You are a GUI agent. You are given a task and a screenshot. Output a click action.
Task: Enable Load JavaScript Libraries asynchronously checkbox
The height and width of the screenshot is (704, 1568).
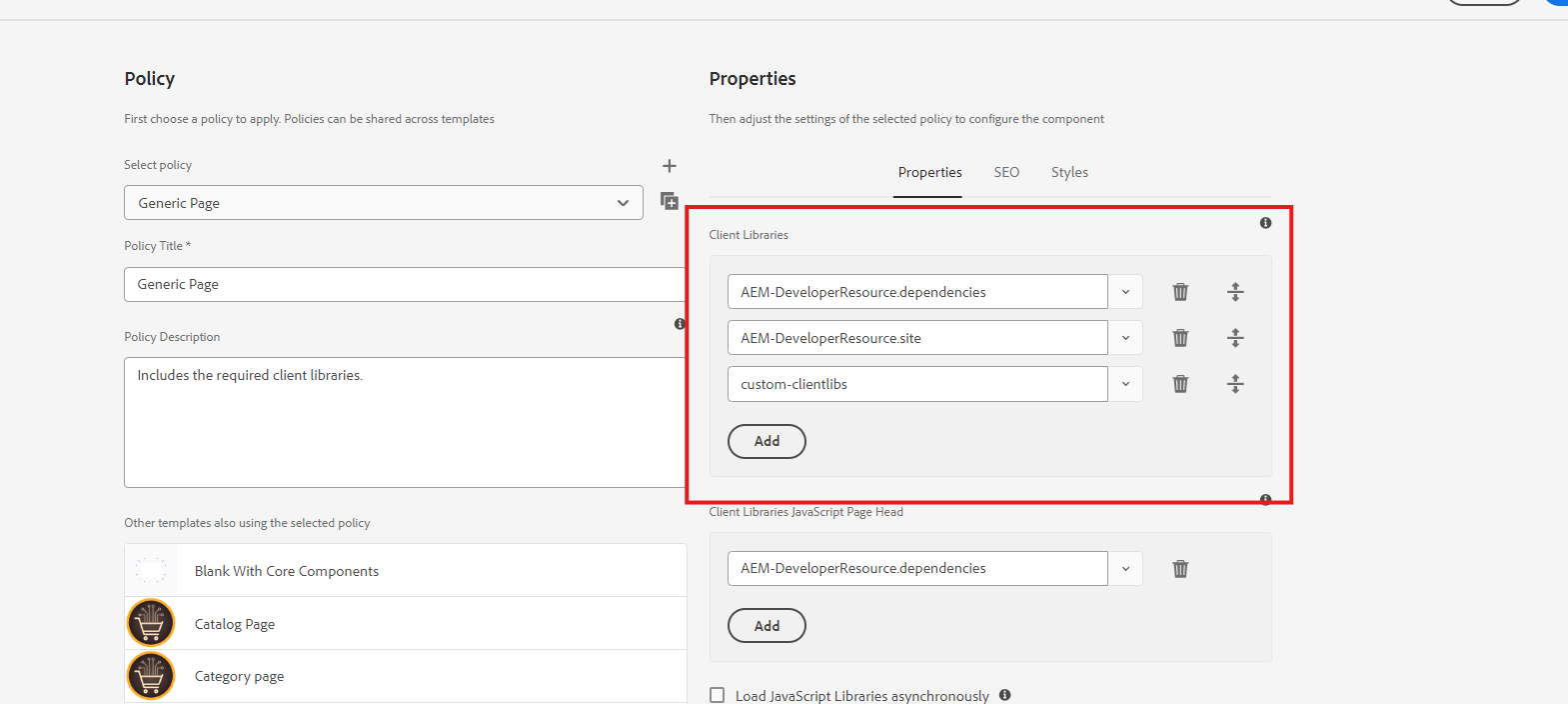[x=718, y=695]
